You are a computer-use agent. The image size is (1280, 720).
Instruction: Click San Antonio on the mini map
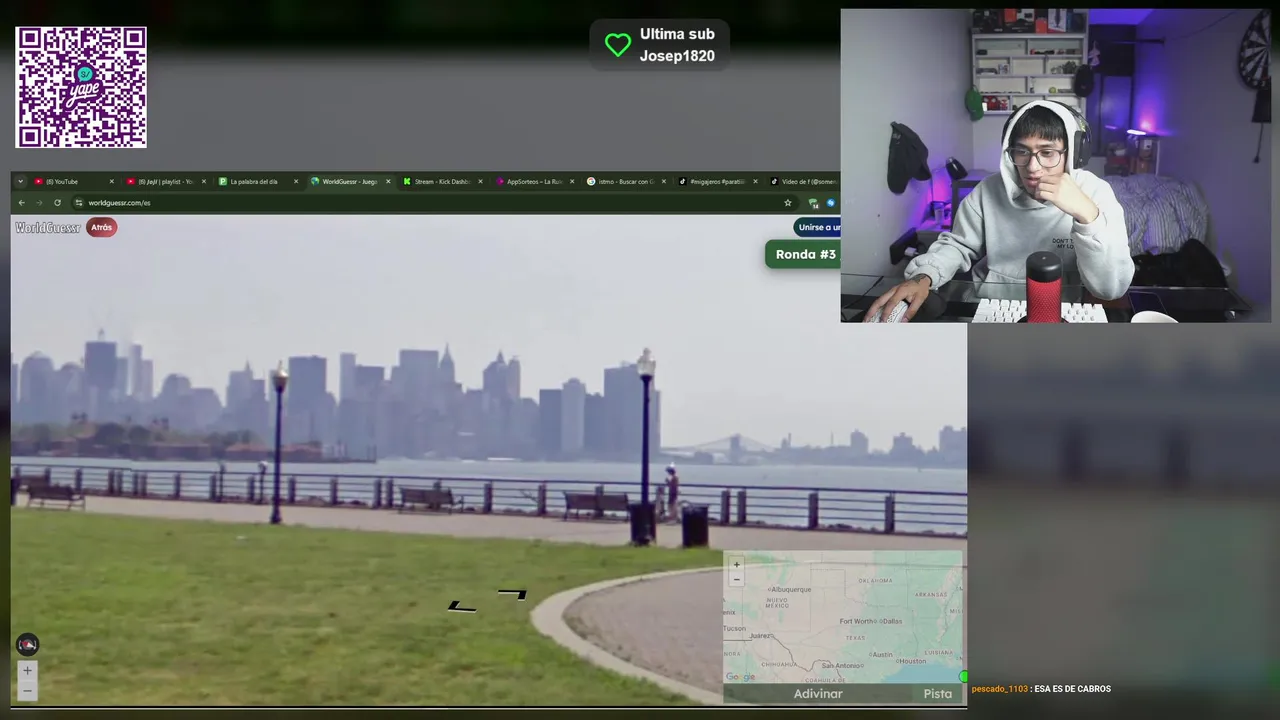(x=841, y=666)
